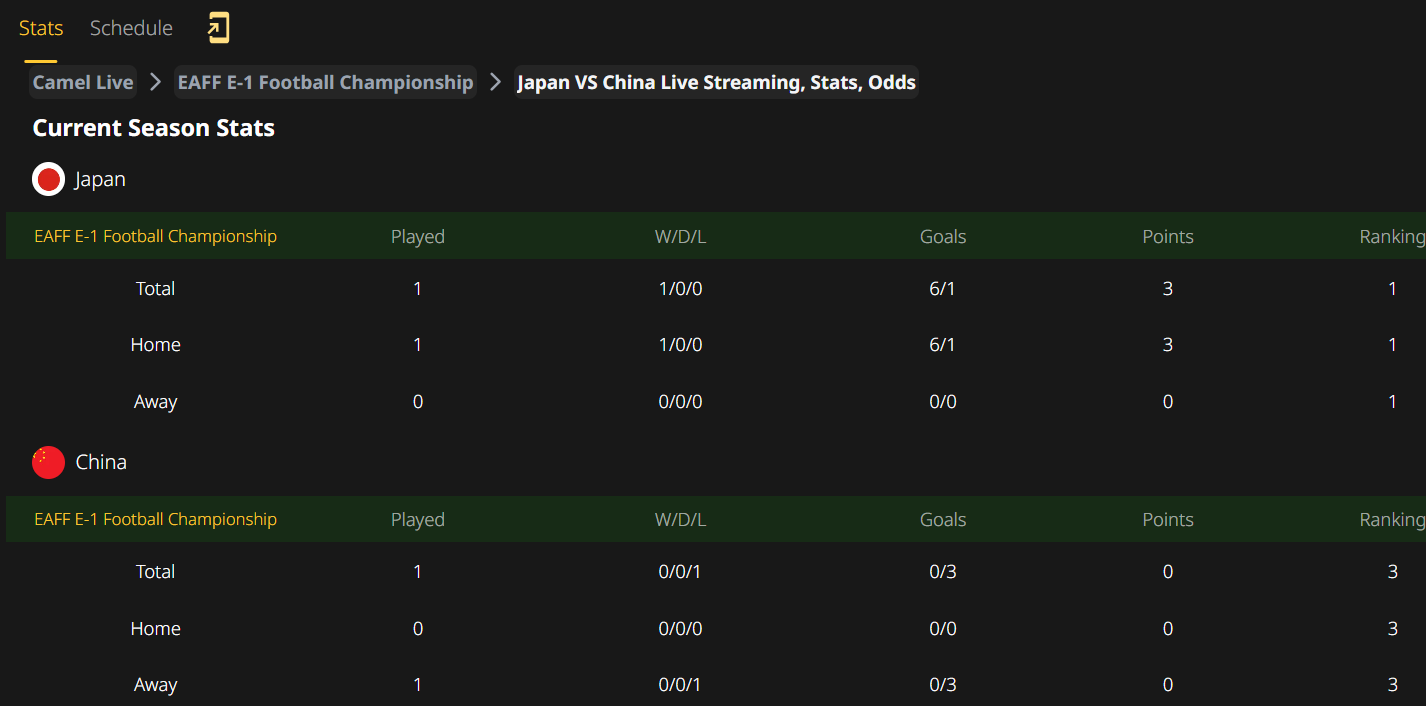Click the chevron after Camel Live breadcrumb
The height and width of the screenshot is (706, 1426).
click(x=155, y=82)
